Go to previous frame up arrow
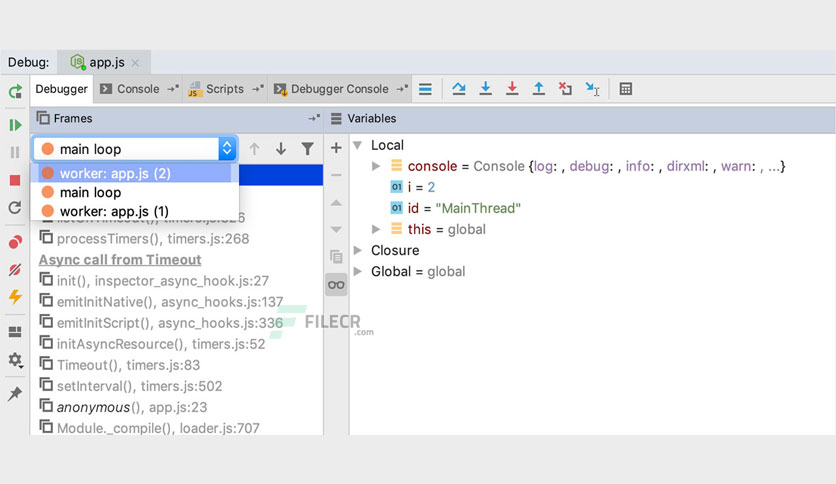The height and width of the screenshot is (484, 836). (x=254, y=149)
